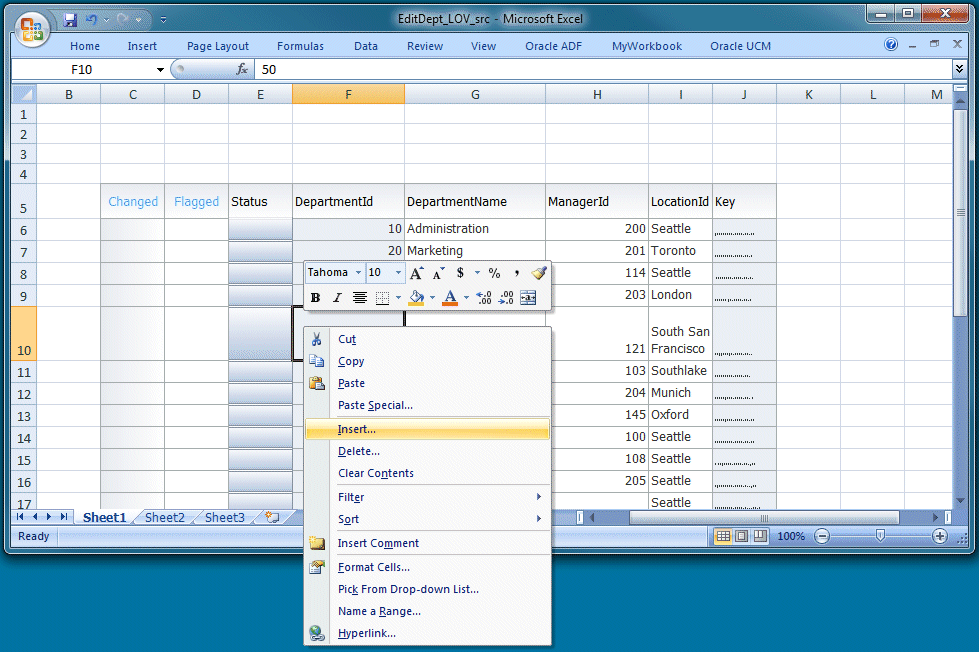This screenshot has height=652, width=979.
Task: Apply Bold from the mini toolbar
Action: 315,298
